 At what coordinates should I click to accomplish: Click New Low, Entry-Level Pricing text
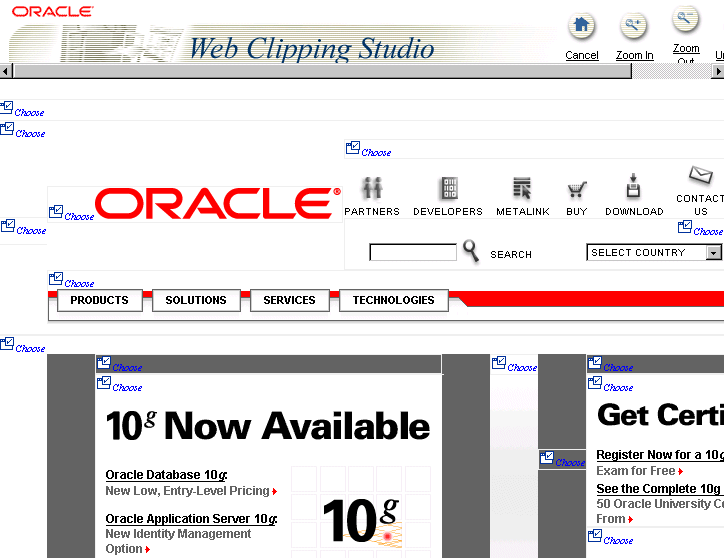click(187, 491)
